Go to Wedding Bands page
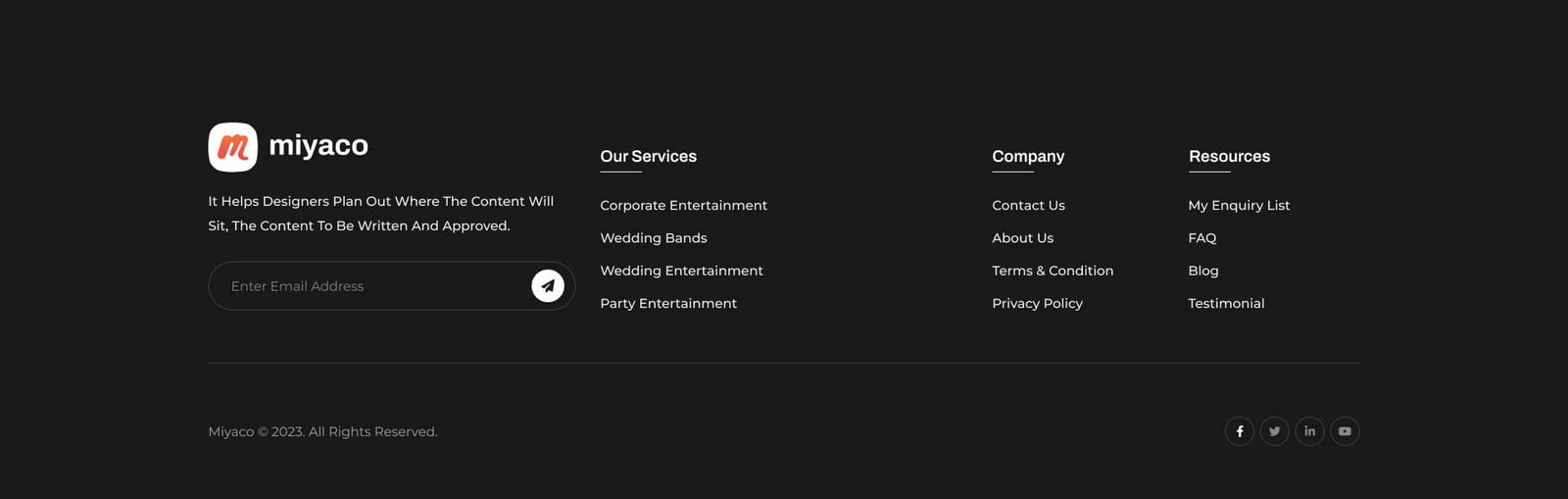Viewport: 1568px width, 499px height. (x=653, y=238)
